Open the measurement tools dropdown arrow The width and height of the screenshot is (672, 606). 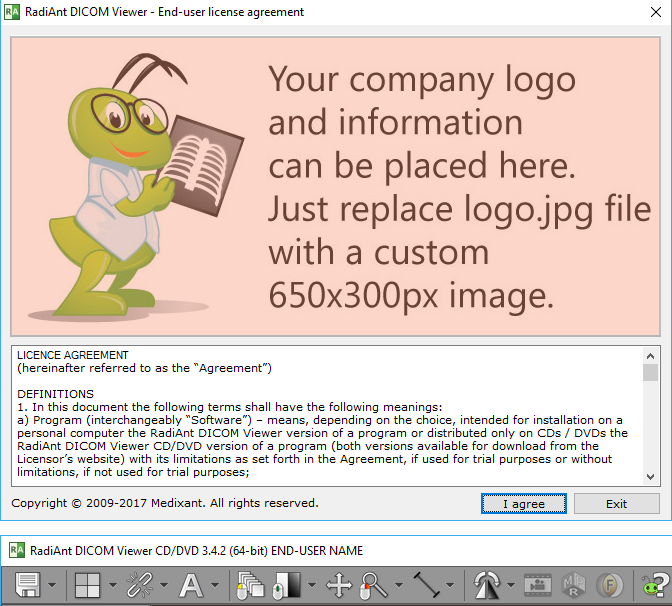450,585
